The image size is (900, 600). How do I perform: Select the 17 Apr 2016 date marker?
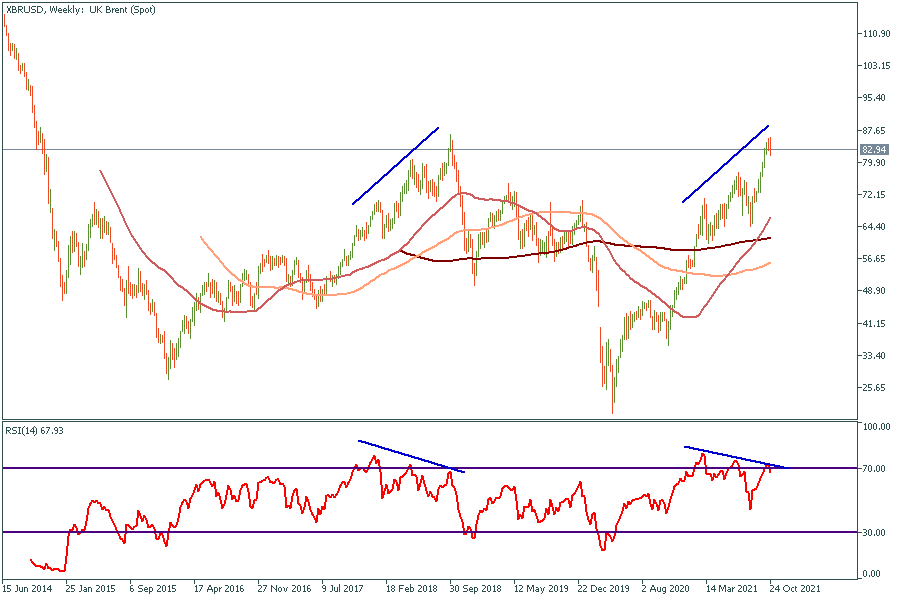(219, 590)
